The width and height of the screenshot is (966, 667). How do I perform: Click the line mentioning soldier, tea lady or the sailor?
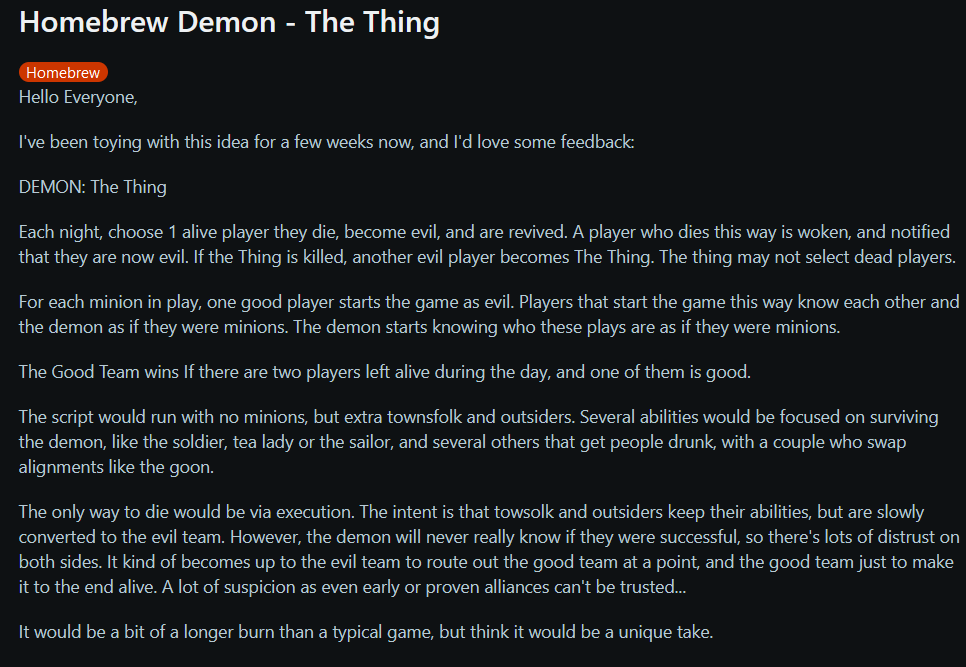coord(462,442)
